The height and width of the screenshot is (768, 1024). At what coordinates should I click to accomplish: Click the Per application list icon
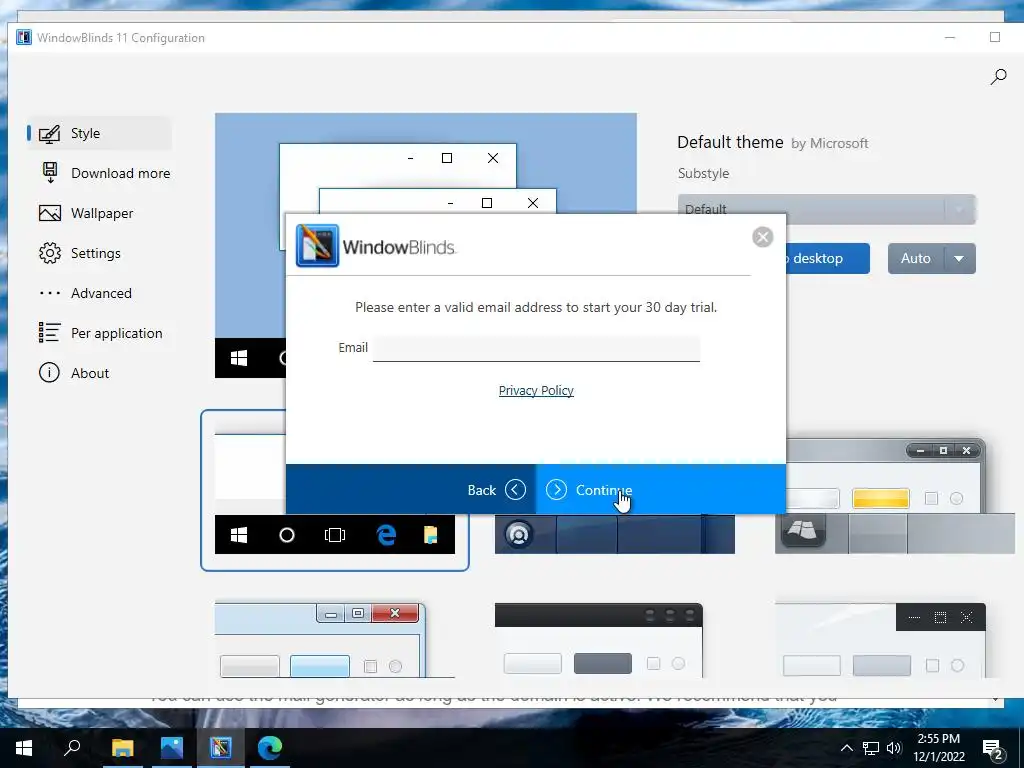point(50,332)
